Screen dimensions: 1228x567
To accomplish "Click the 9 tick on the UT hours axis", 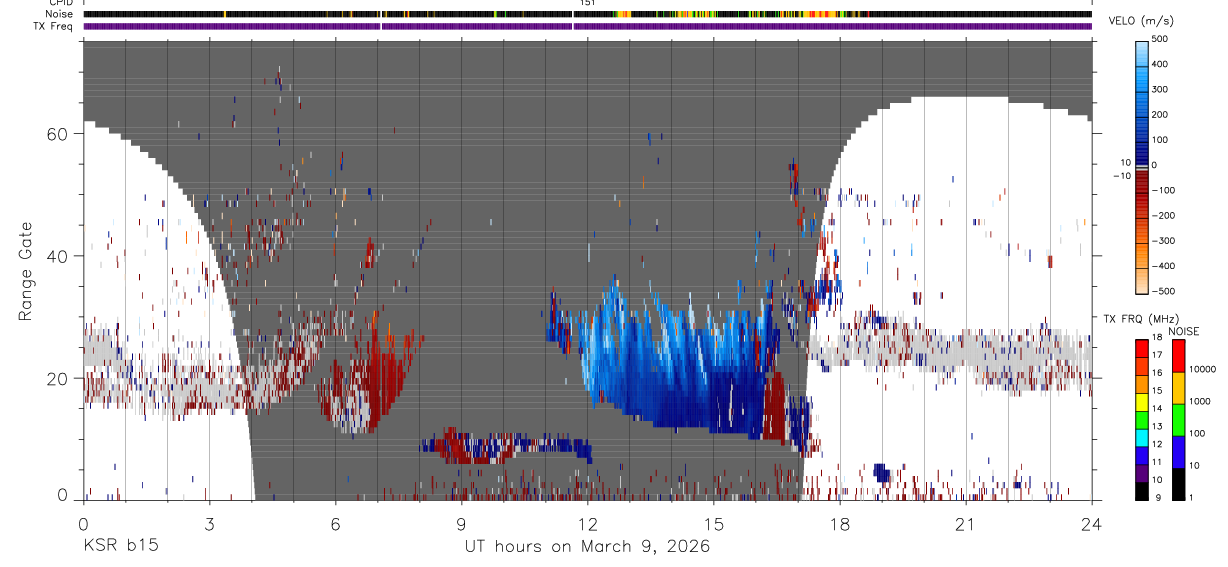I will [461, 523].
